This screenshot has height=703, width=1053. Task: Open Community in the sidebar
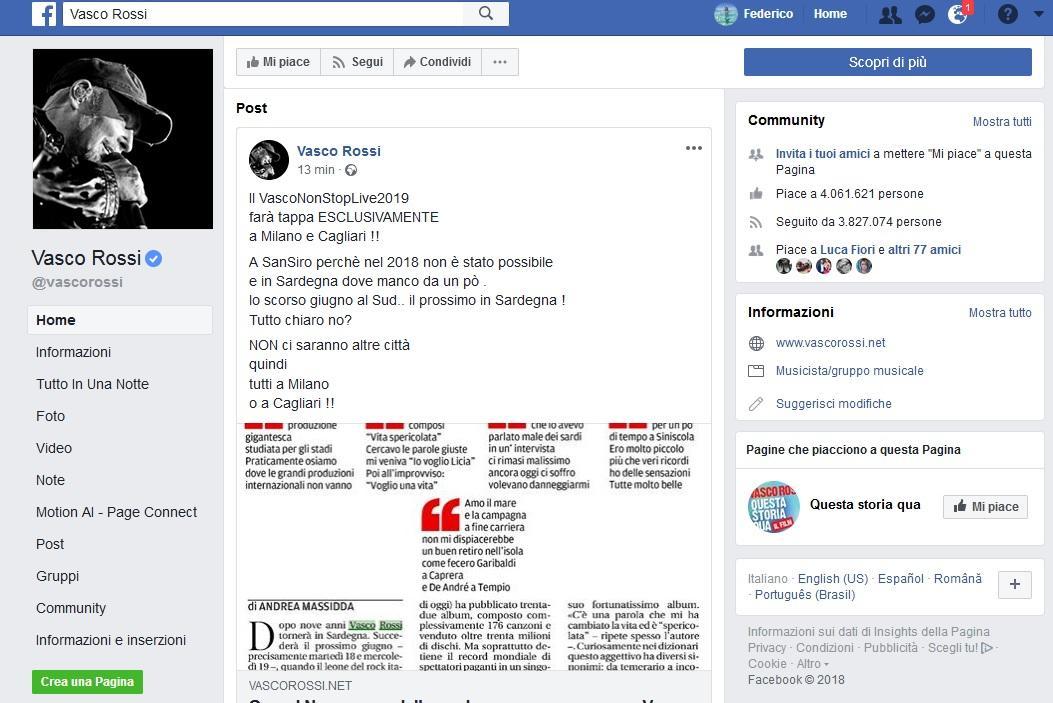pos(71,608)
